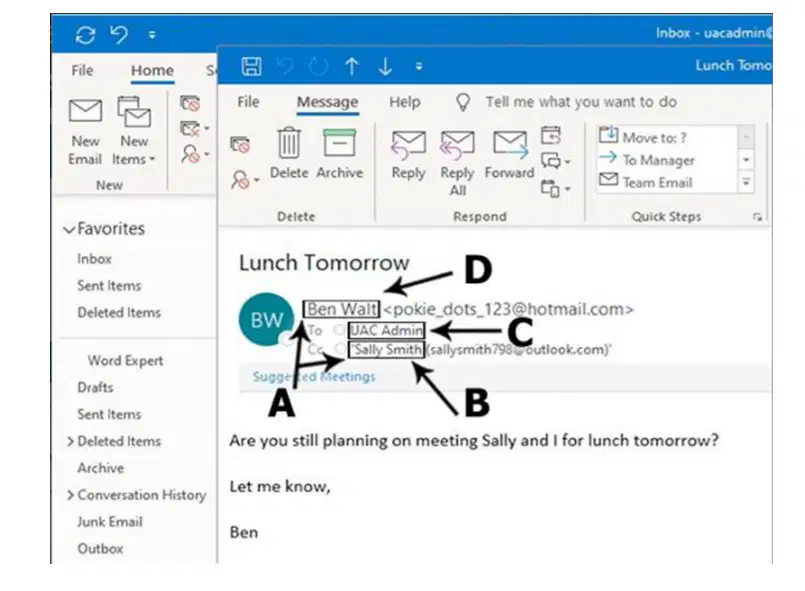Open Junk dropdown in message Delete group
805x591 pixels.
click(x=245, y=180)
